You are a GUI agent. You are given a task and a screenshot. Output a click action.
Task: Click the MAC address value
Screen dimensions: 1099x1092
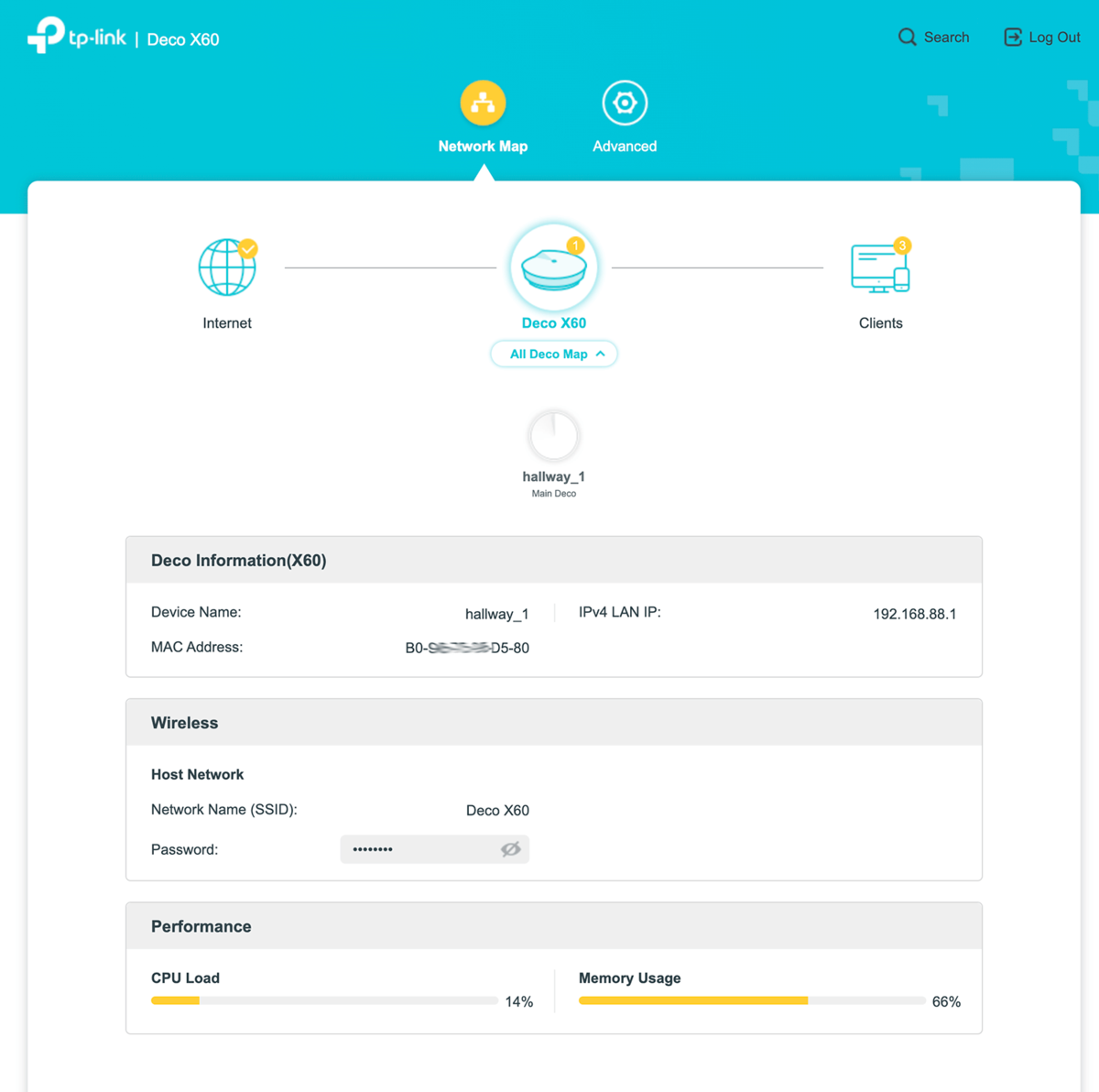coord(467,648)
